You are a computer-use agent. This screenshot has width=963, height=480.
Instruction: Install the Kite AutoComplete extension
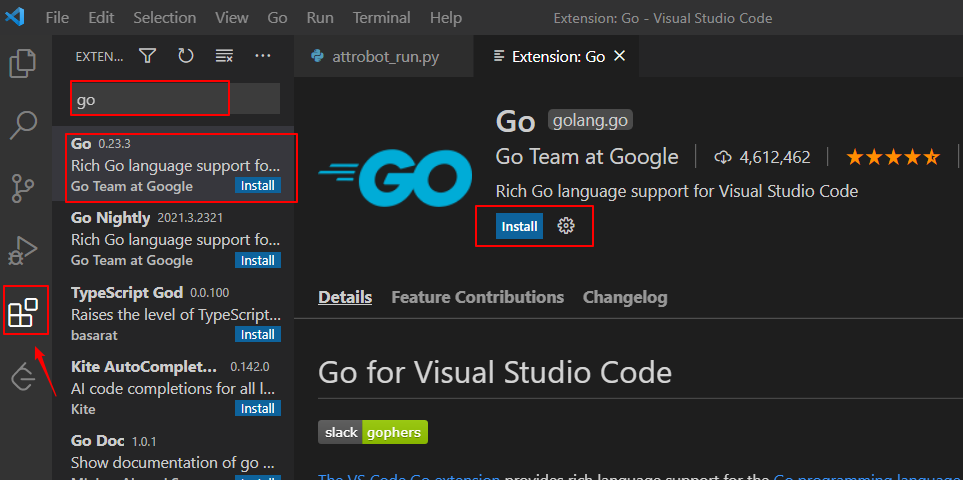258,408
